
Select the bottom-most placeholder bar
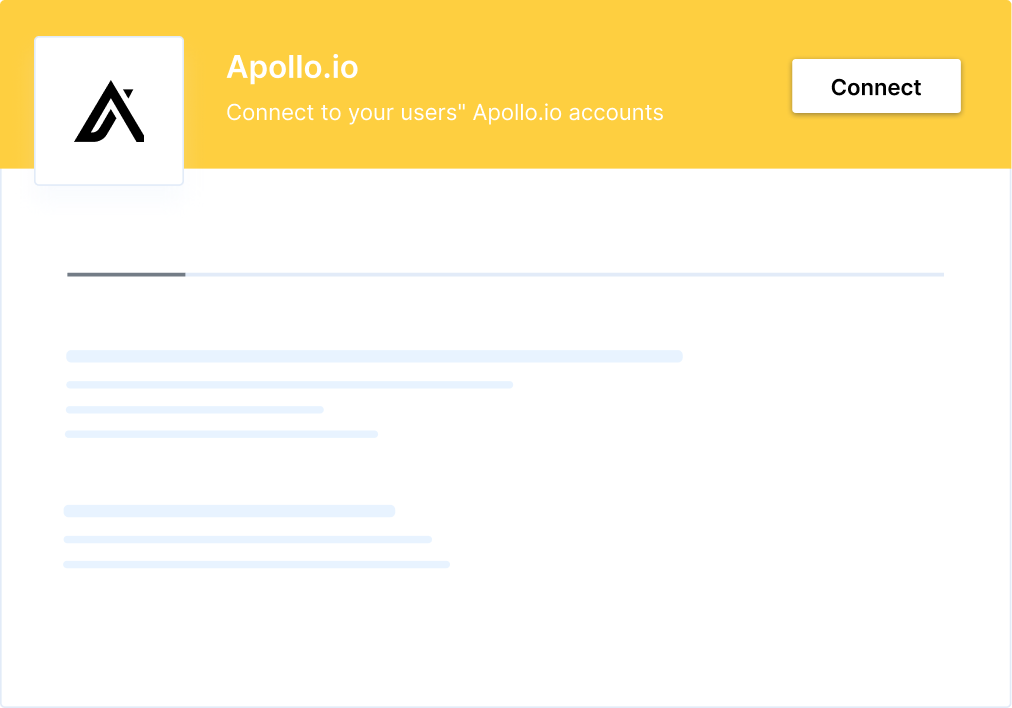257,564
